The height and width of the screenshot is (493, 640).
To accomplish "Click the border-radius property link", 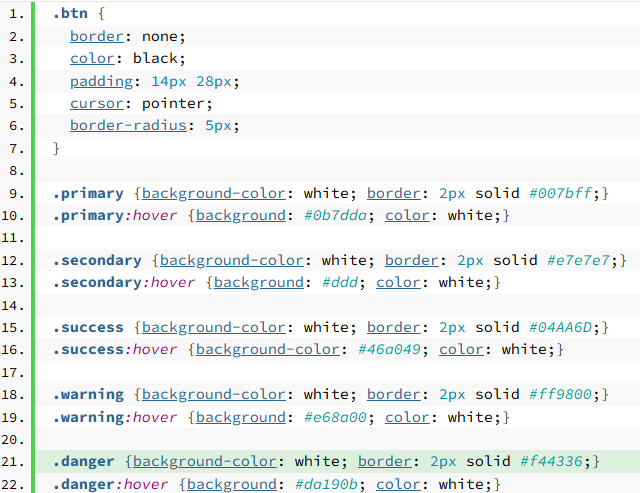I will [128, 126].
